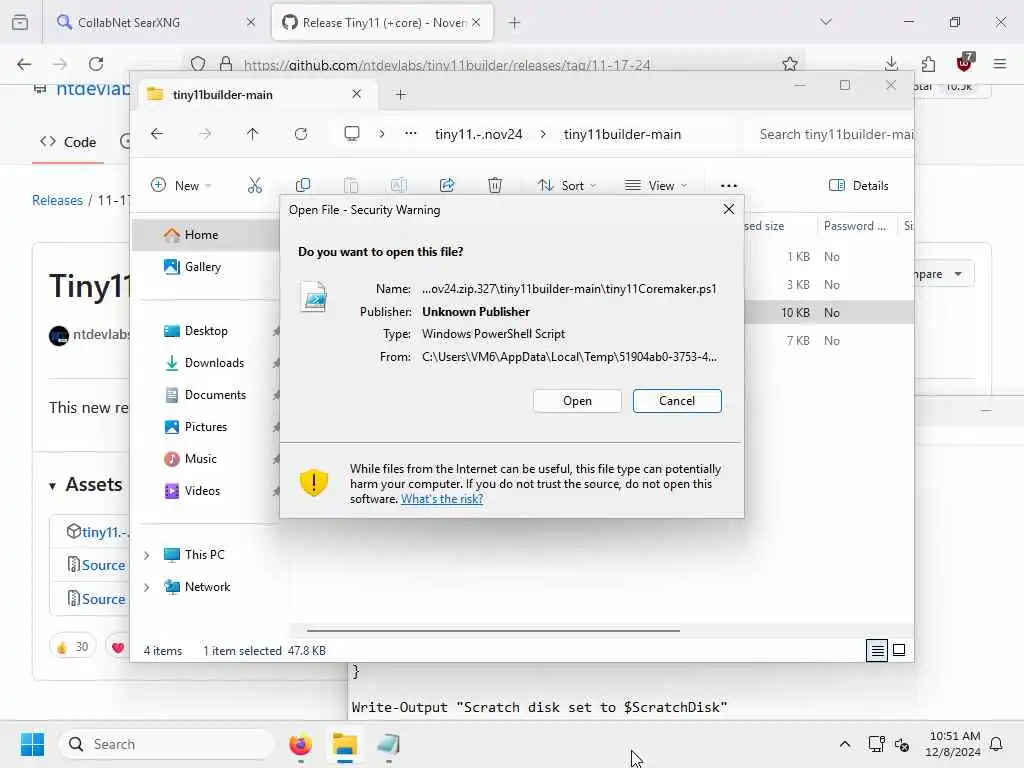The image size is (1024, 768).
Task: Open the See more ellipsis menu in Explorer toolbar
Action: coord(729,185)
